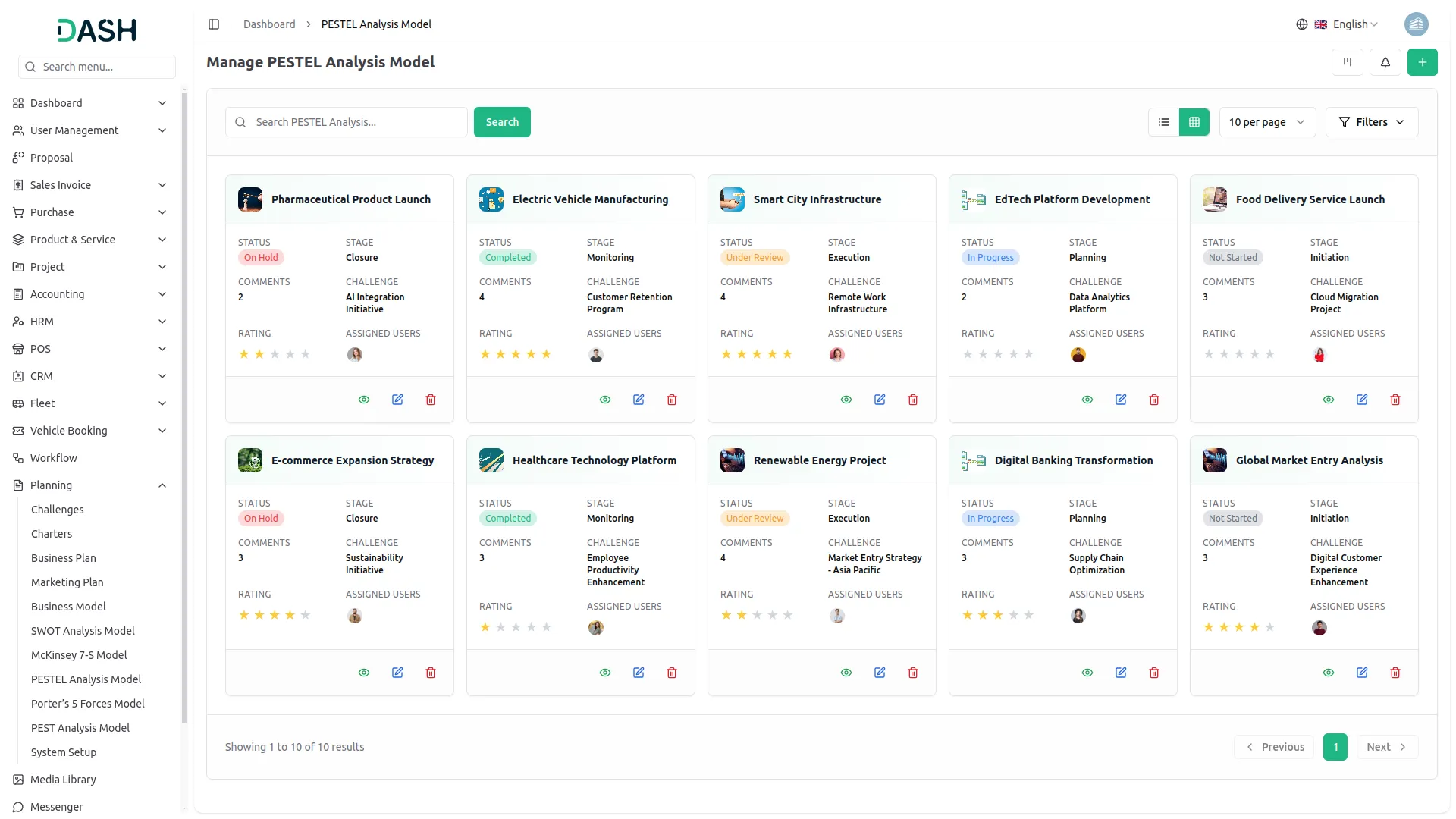The height and width of the screenshot is (819, 1456).
Task: Expand the User Management menu
Action: point(89,130)
